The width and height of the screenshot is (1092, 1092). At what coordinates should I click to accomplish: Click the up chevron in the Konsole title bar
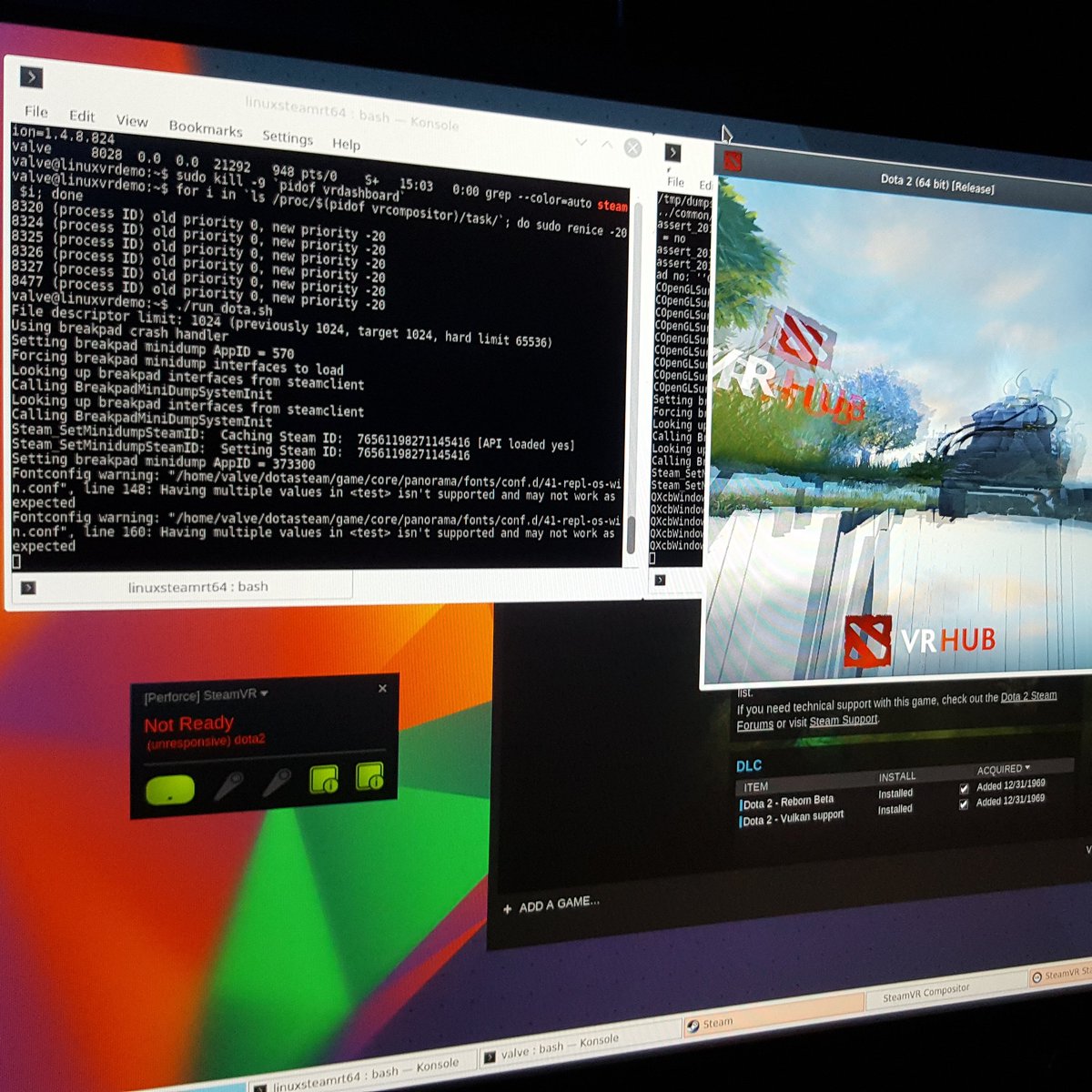pyautogui.click(x=607, y=144)
